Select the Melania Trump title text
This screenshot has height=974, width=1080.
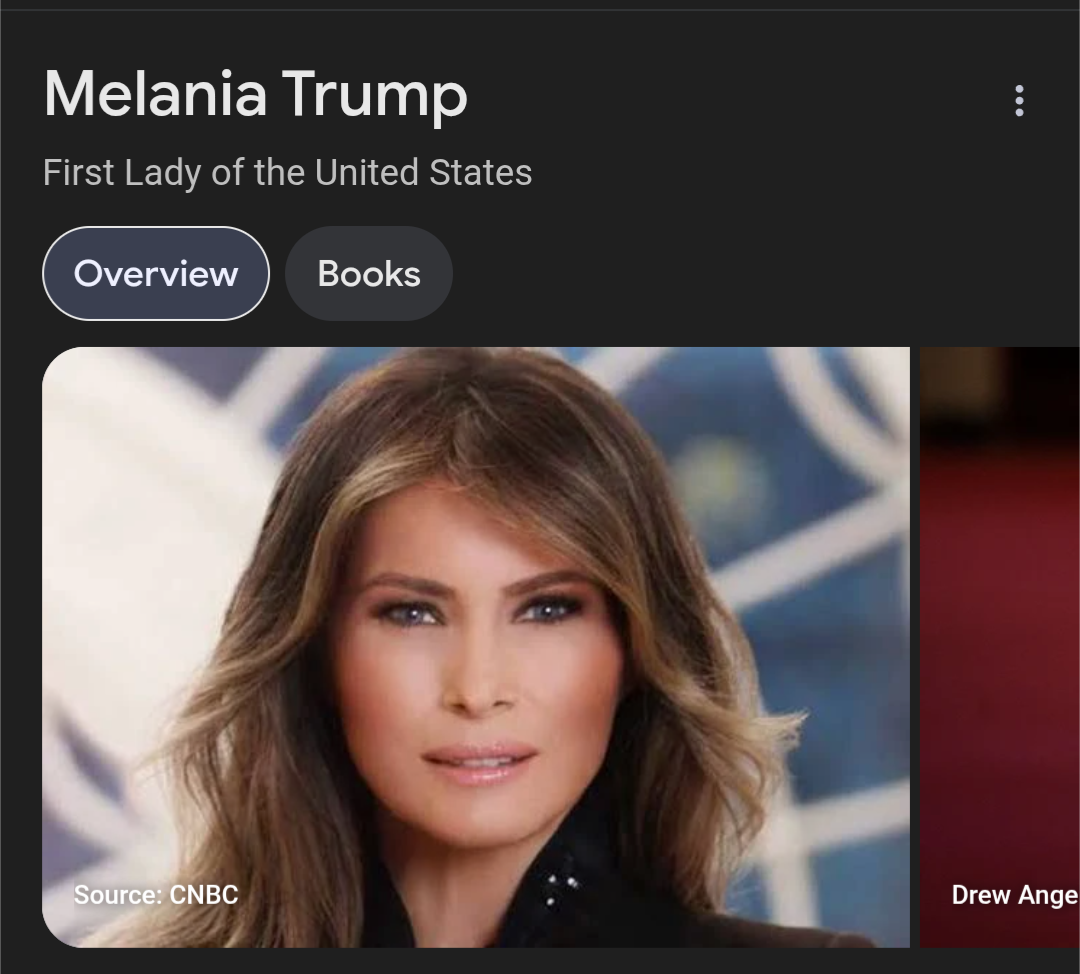[x=256, y=94]
